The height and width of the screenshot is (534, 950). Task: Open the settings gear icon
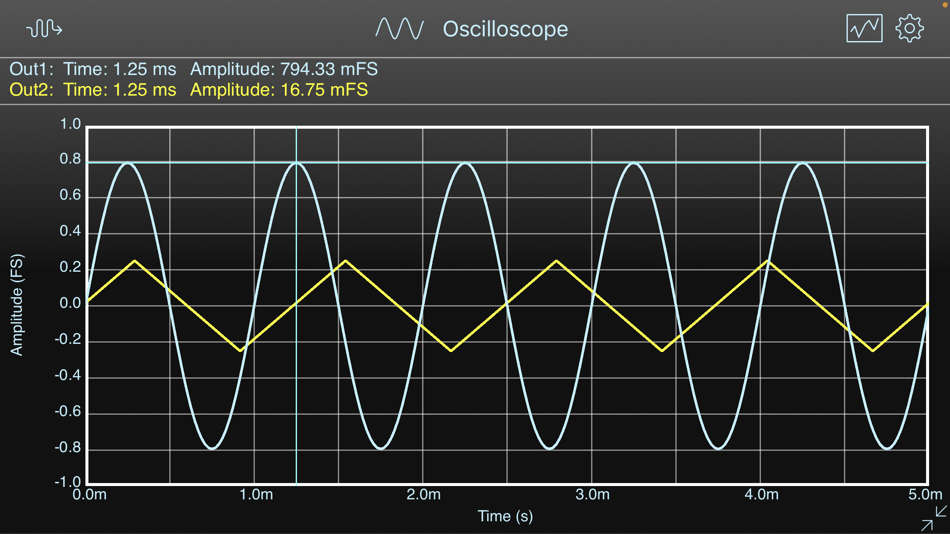[x=909, y=28]
